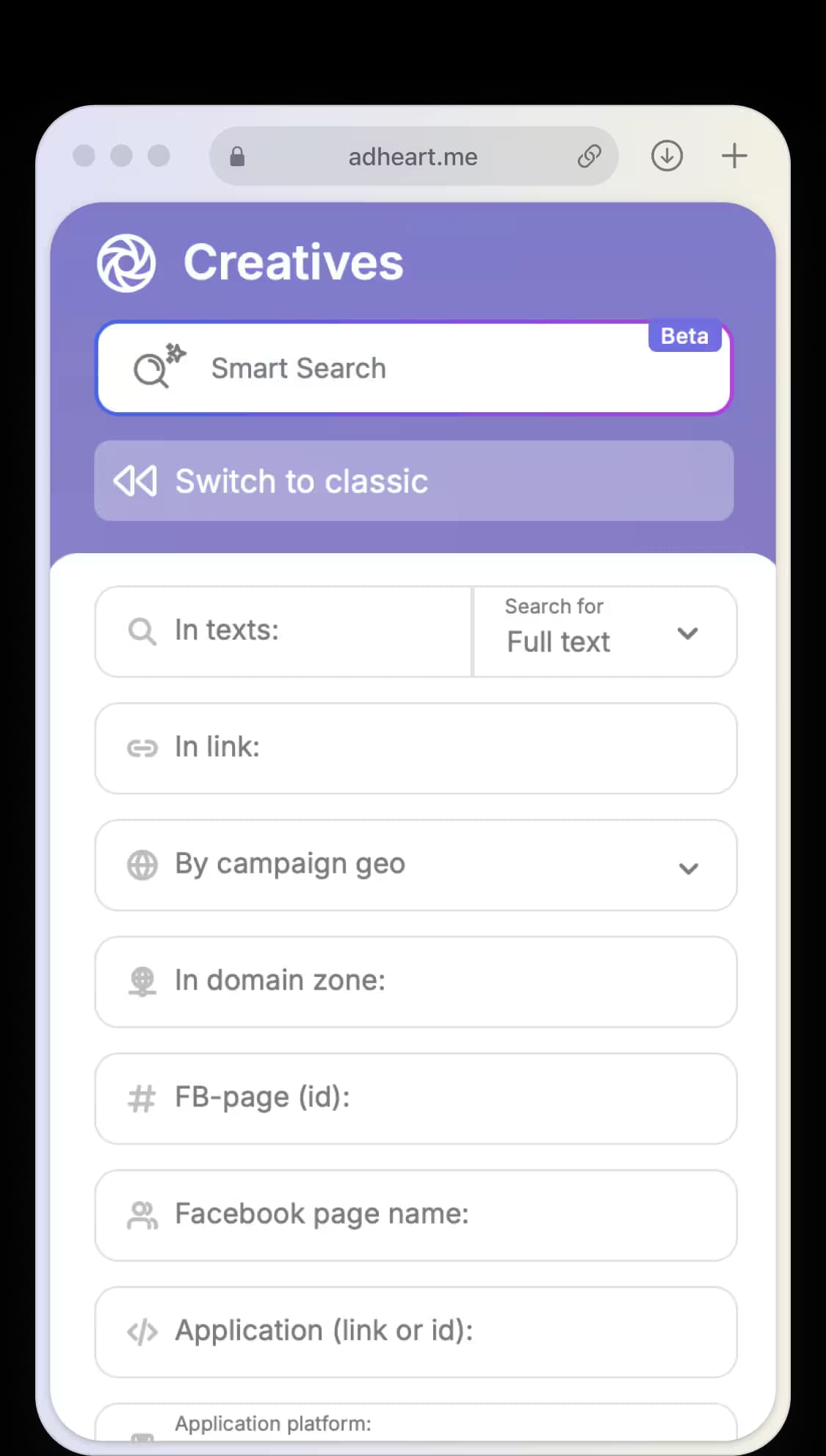This screenshot has width=826, height=1456.
Task: Click the Creatives shutter logo icon
Action: (126, 262)
